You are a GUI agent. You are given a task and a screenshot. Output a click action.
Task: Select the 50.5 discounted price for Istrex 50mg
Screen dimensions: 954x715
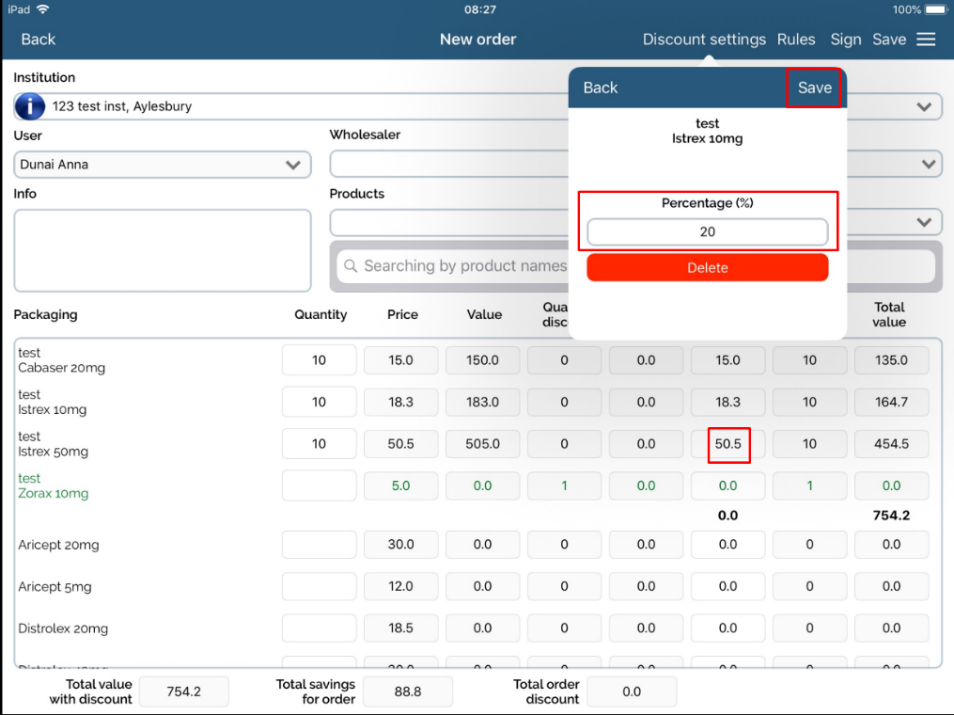tap(728, 444)
